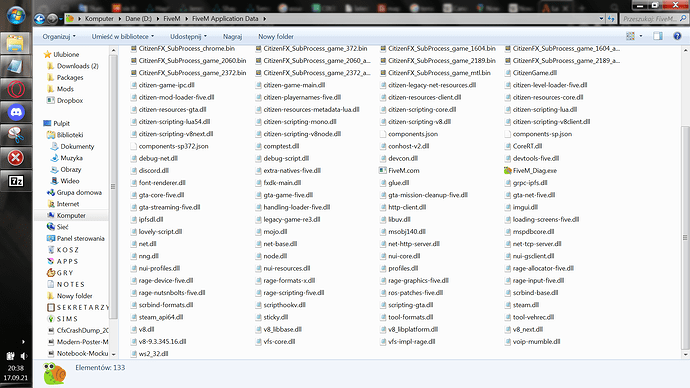Select Downloads (2) in Ulubione
Viewport: 690px width, 388px height.
click(x=77, y=66)
